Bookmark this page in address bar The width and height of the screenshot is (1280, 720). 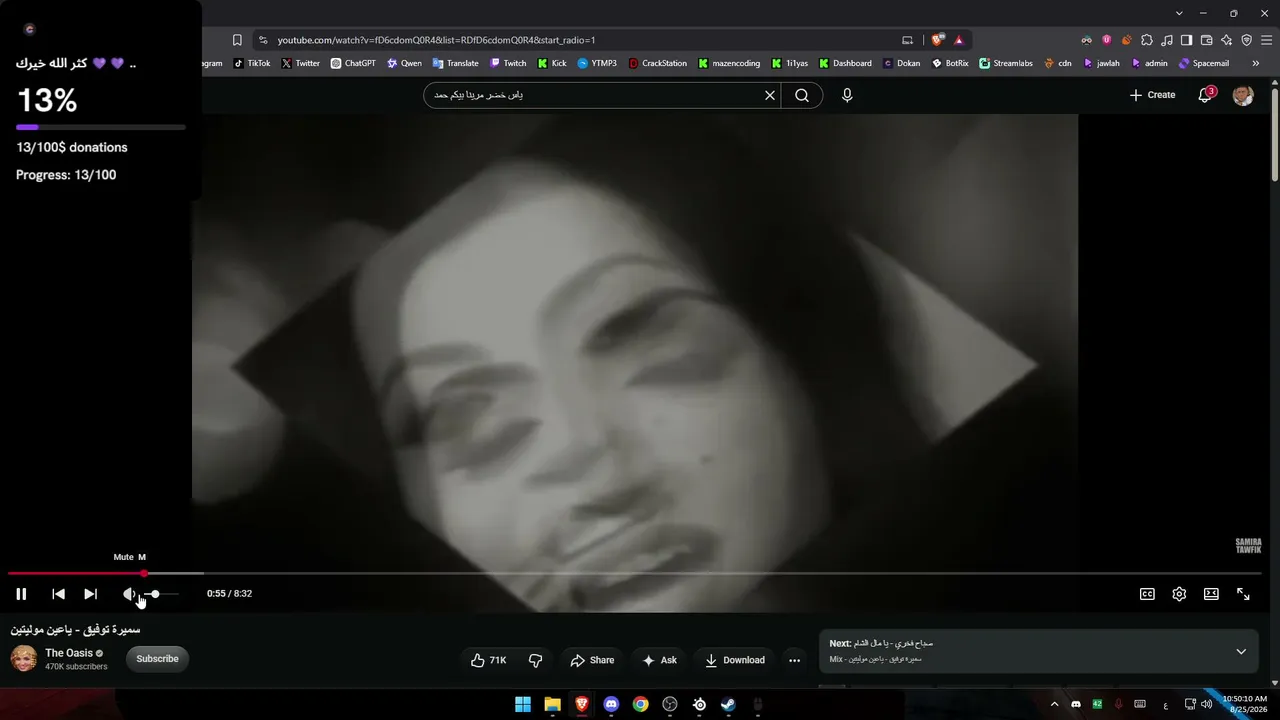[237, 40]
